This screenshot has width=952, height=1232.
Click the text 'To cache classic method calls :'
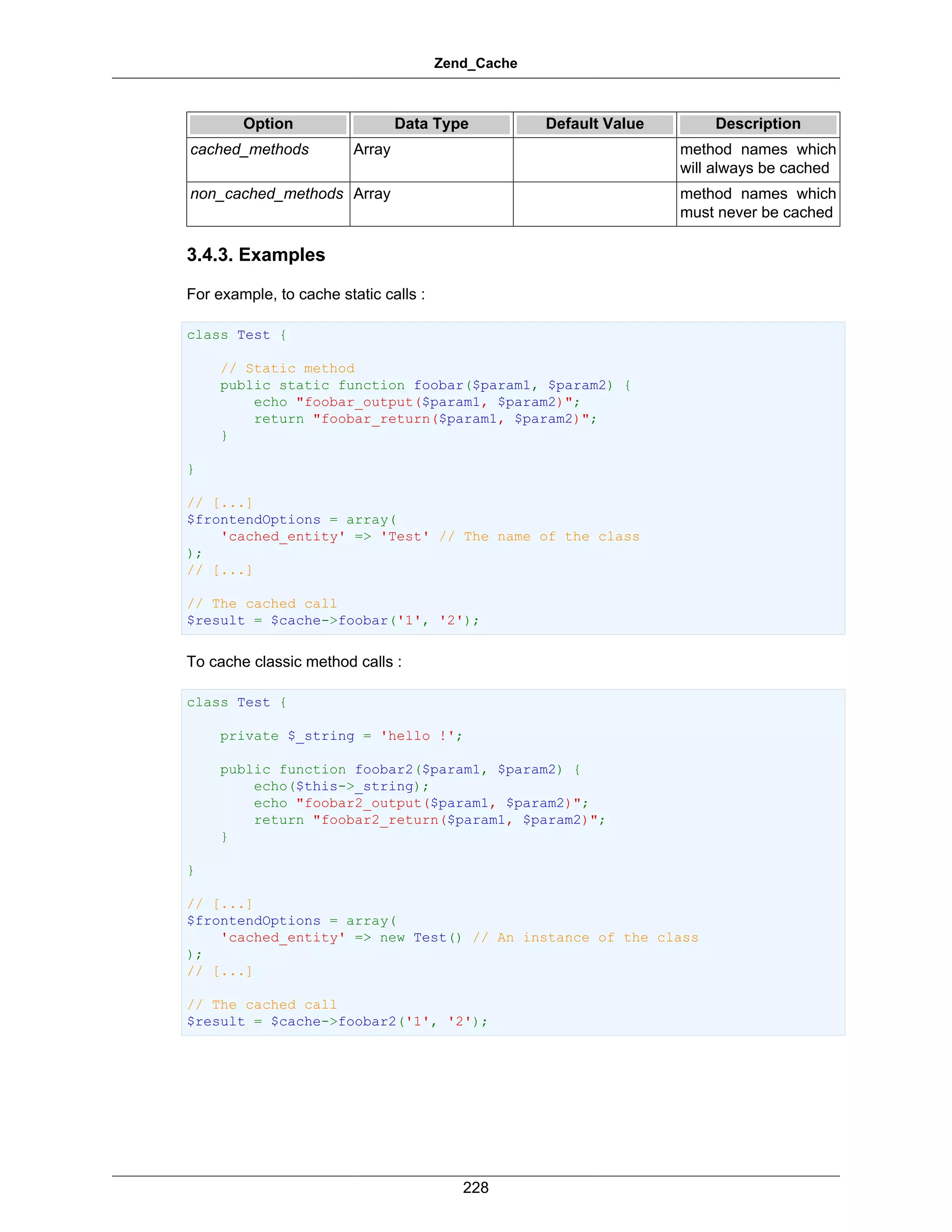[x=294, y=662]
